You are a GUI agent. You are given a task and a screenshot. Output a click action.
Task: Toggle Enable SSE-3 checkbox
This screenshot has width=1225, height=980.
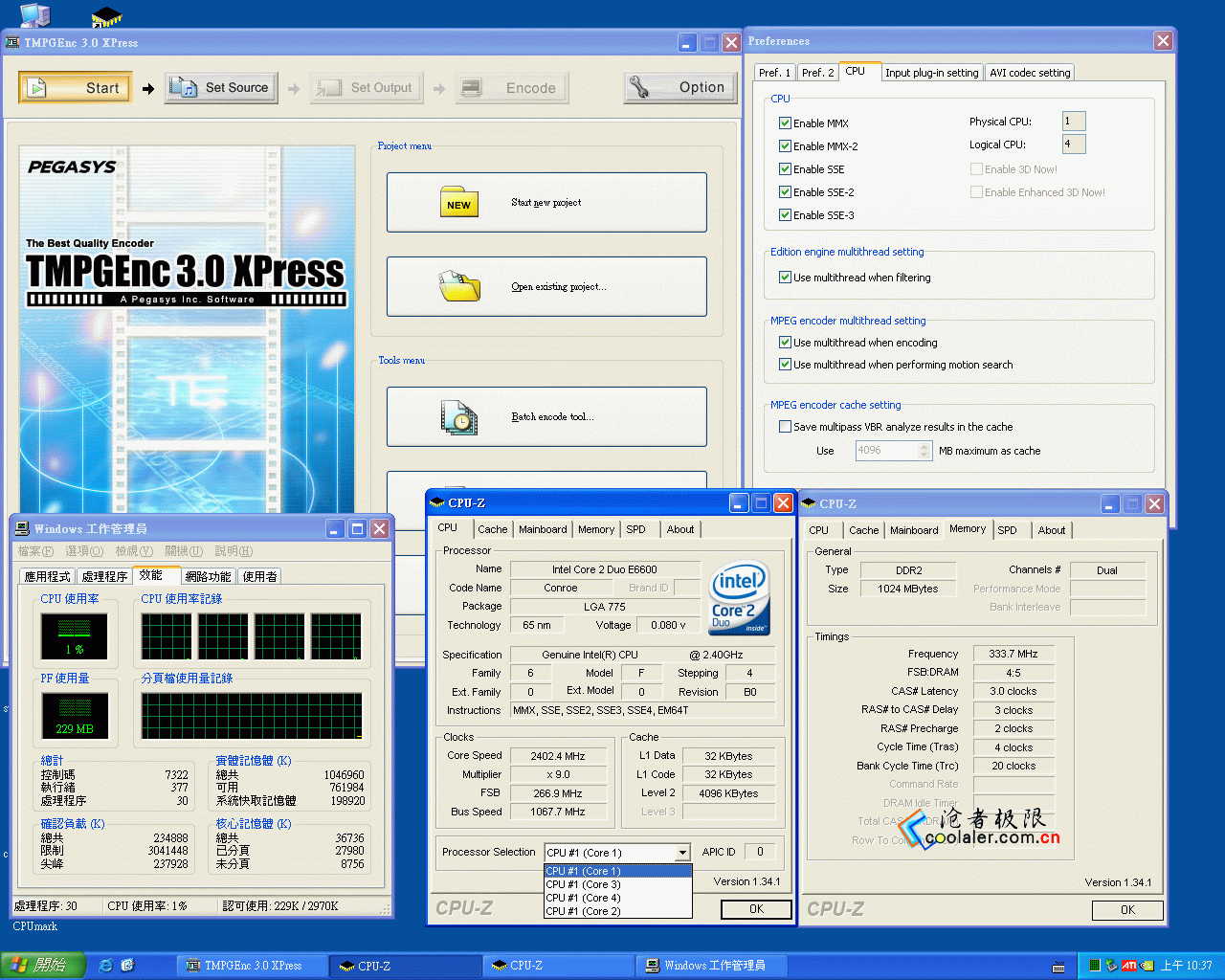[x=785, y=214]
